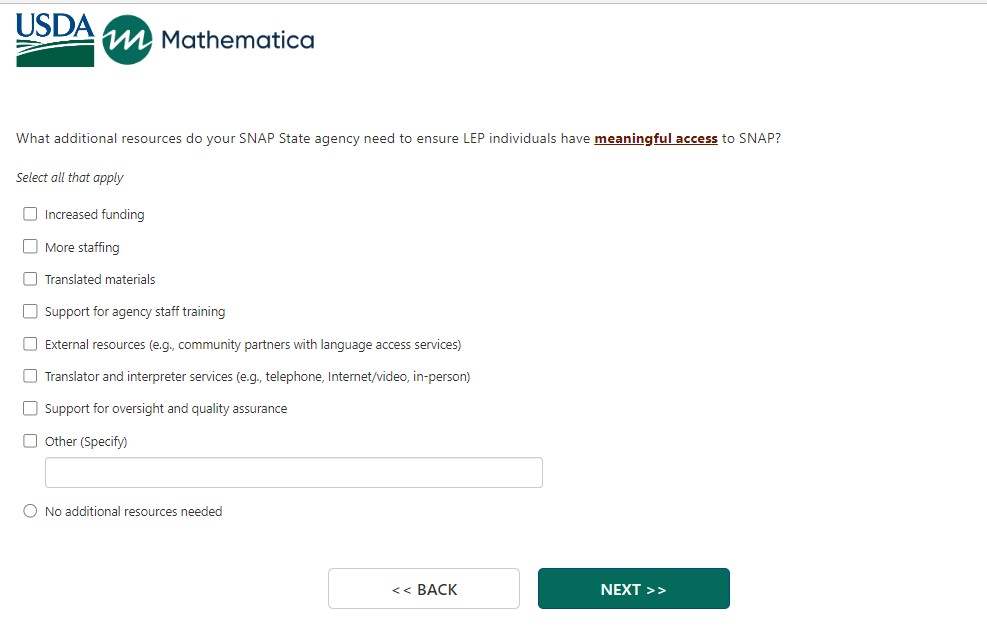Select the 'No additional resources needed' radio button

point(30,511)
